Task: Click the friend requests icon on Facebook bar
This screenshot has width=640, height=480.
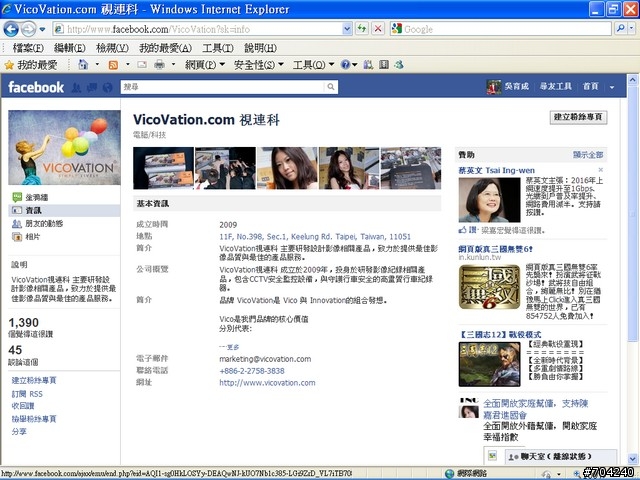Action: pyautogui.click(x=76, y=87)
